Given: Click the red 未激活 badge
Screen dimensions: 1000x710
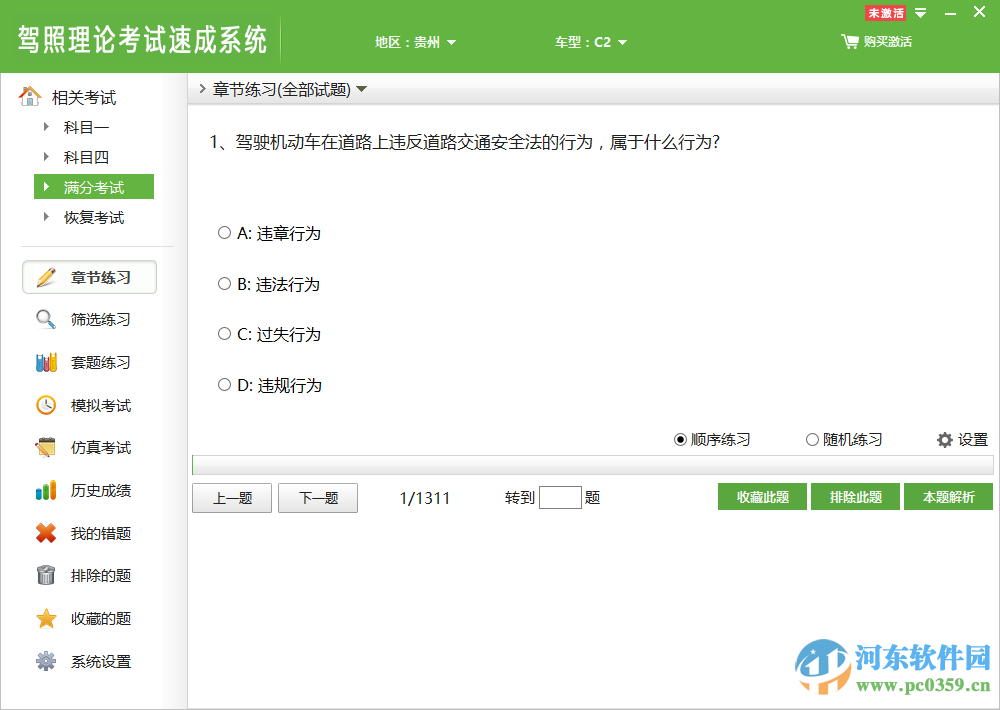Looking at the screenshot, I should click(x=885, y=13).
